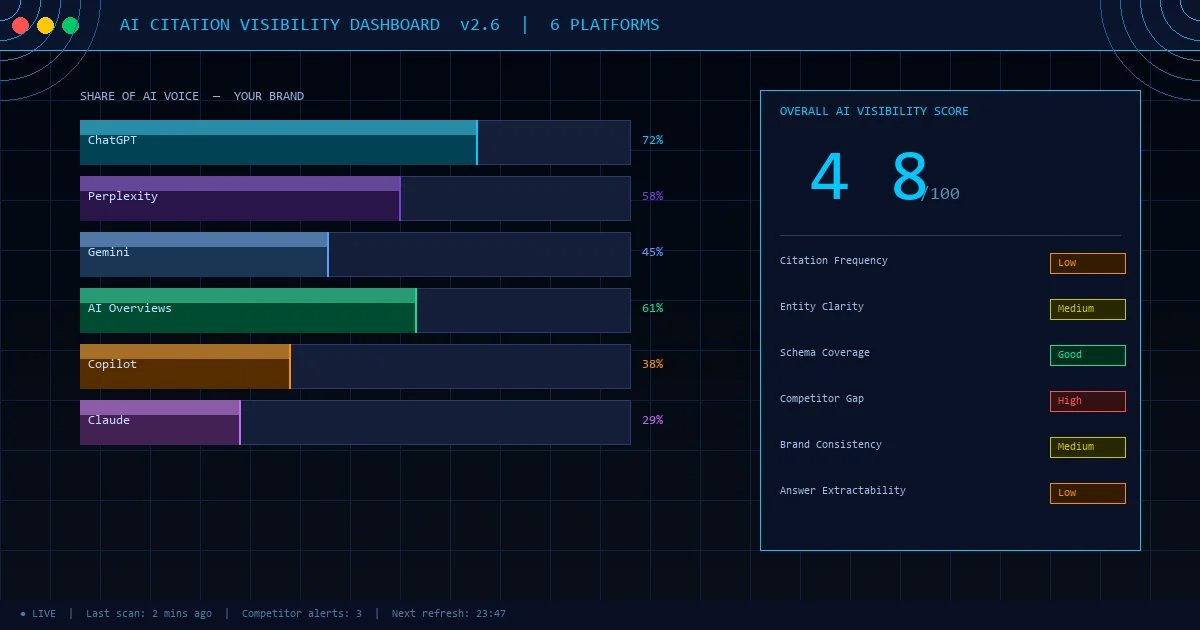
Task: Select the Copilot share bar
Action: click(355, 367)
